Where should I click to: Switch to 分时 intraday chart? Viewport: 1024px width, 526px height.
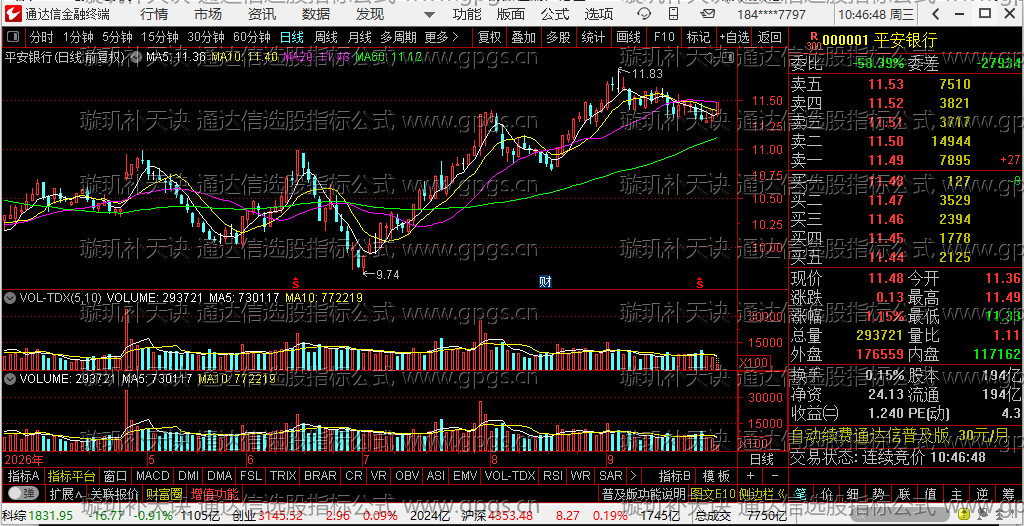click(42, 37)
